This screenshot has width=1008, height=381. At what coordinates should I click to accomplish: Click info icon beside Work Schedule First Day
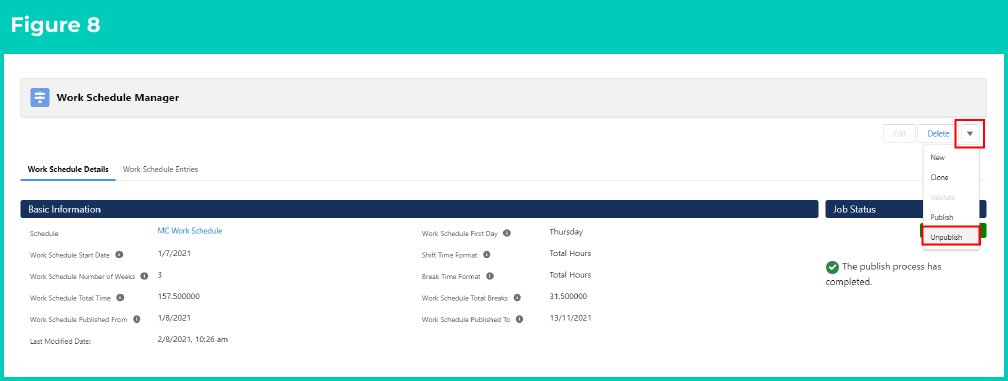coord(507,233)
